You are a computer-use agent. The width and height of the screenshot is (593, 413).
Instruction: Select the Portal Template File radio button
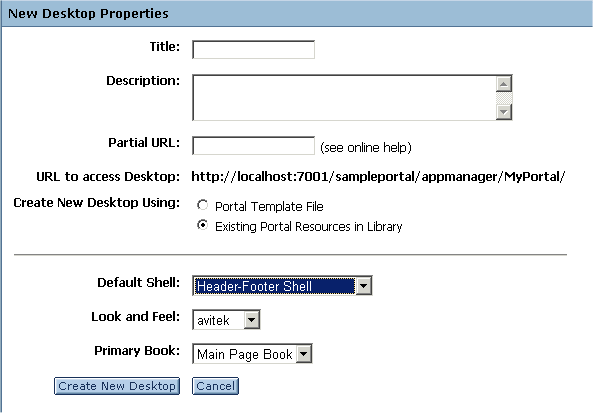pyautogui.click(x=203, y=205)
